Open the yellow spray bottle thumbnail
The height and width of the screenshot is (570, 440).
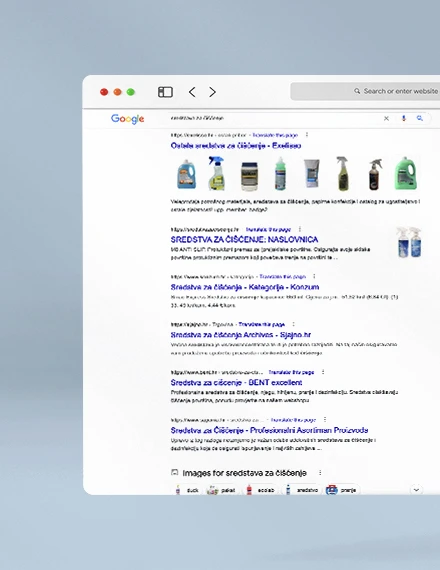(217, 173)
